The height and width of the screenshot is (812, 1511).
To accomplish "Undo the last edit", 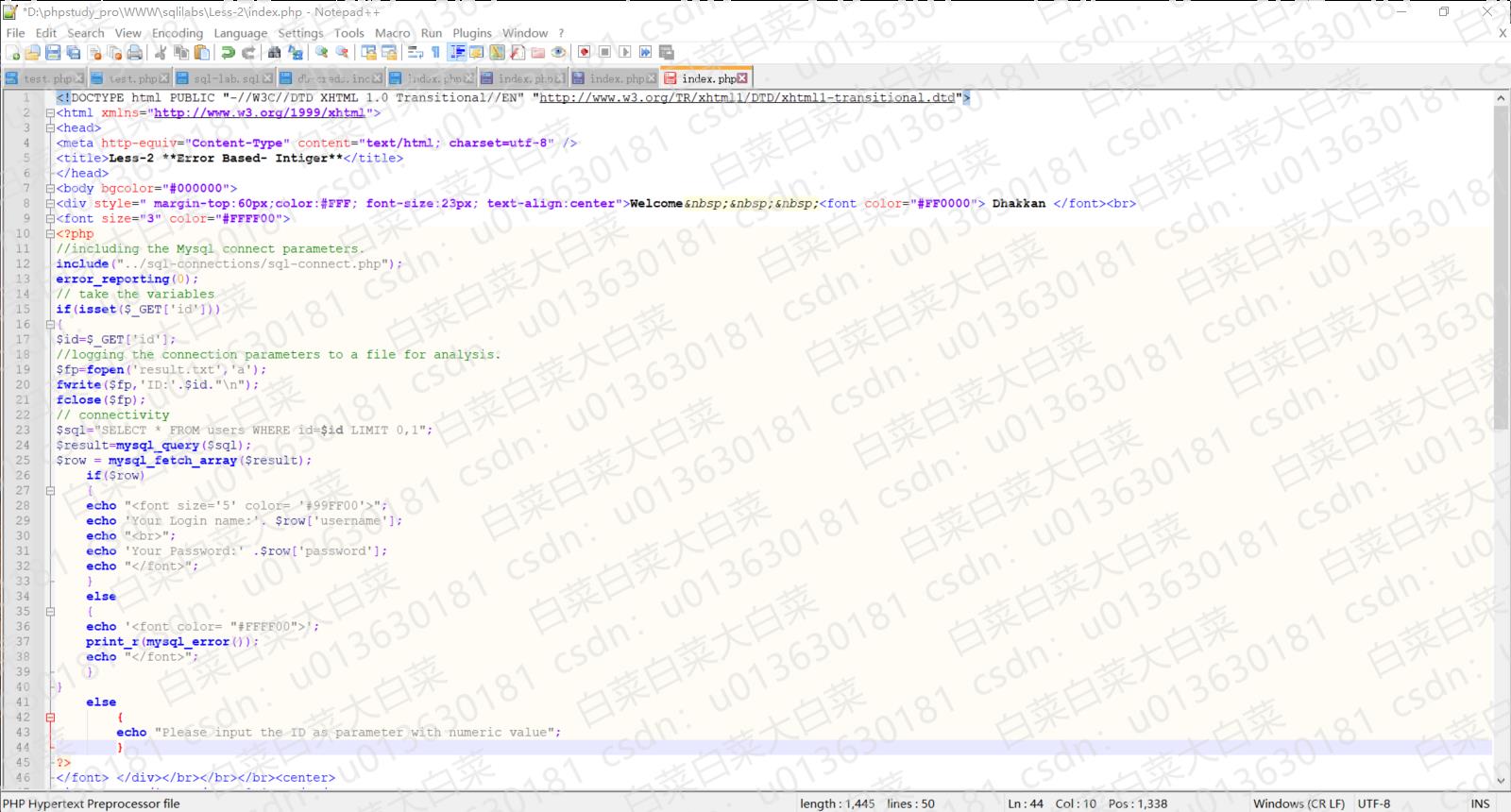I will point(229,52).
